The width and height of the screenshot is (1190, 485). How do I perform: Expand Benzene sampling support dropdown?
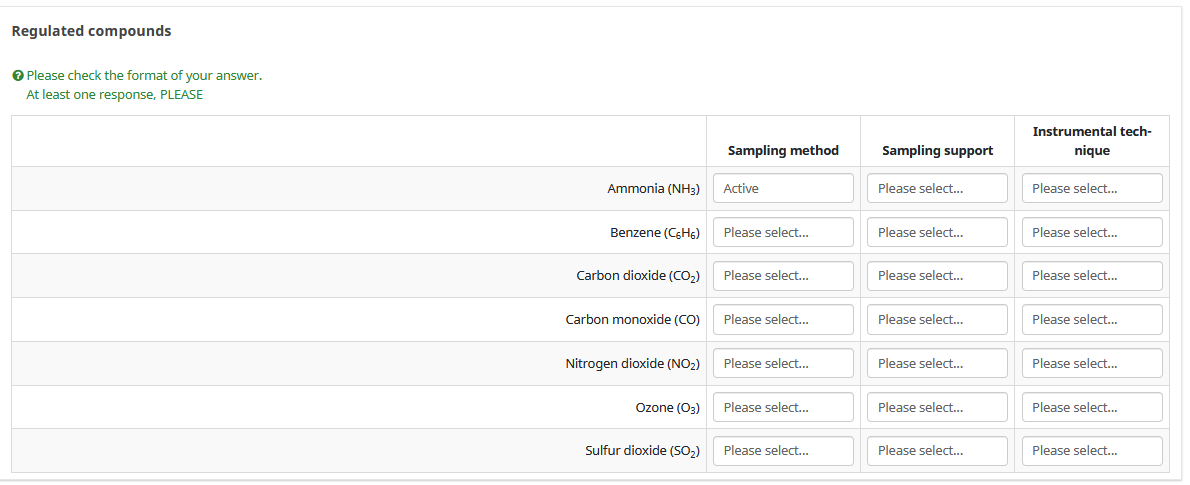pyautogui.click(x=937, y=232)
